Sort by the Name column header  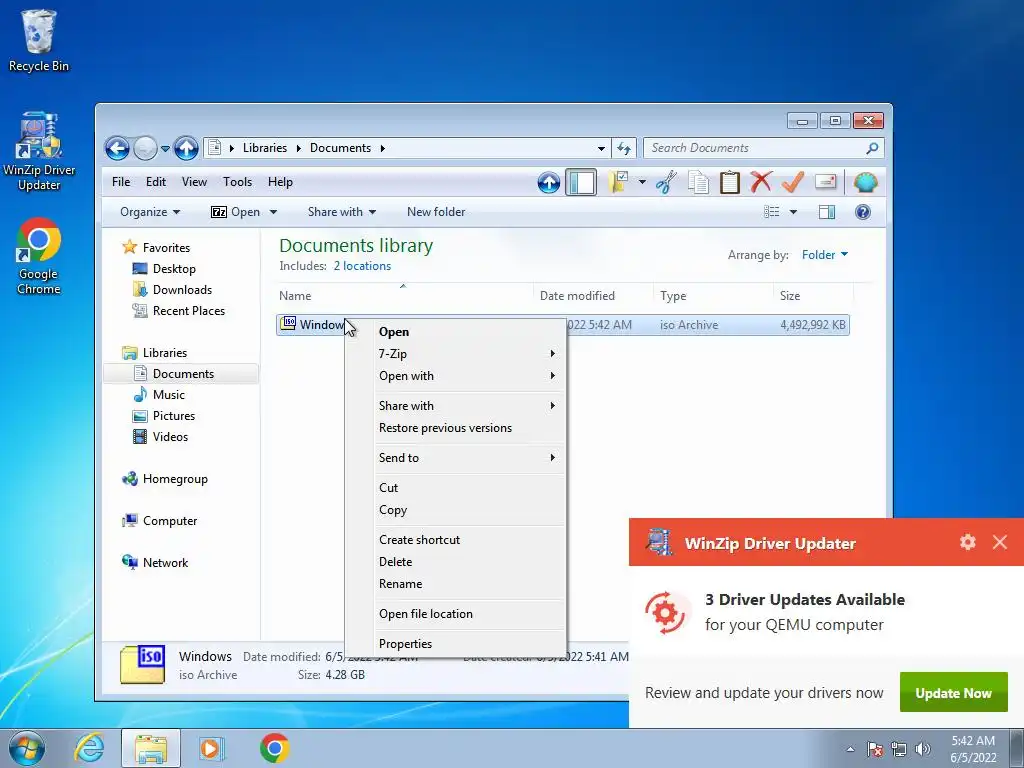coord(404,296)
